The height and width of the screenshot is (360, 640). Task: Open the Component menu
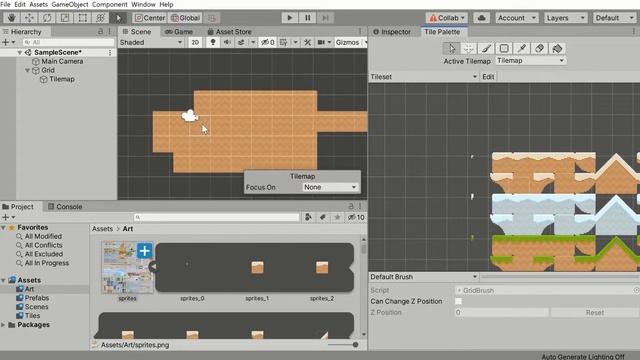click(x=110, y=4)
